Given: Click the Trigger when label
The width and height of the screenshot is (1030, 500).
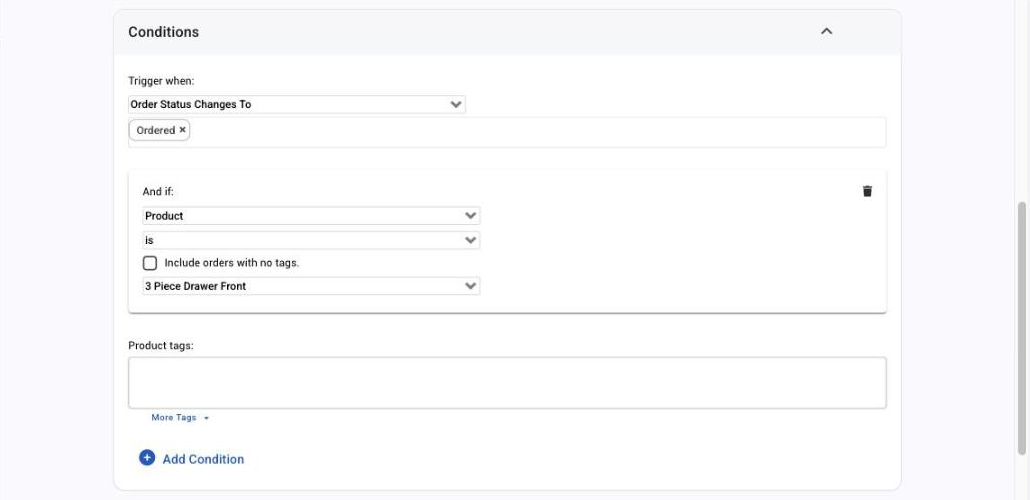Looking at the screenshot, I should click(162, 81).
